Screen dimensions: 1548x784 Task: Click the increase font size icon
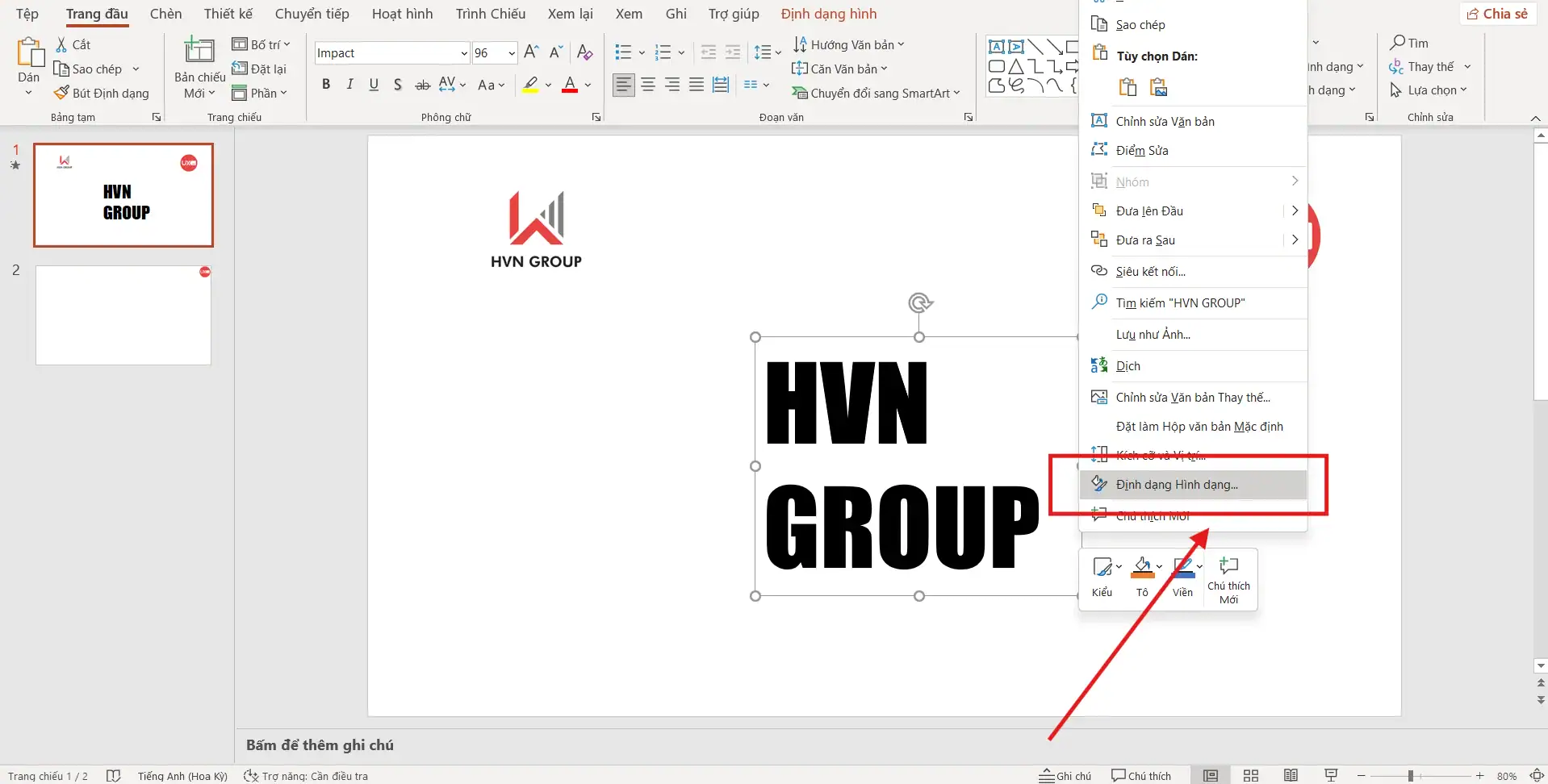click(x=531, y=52)
